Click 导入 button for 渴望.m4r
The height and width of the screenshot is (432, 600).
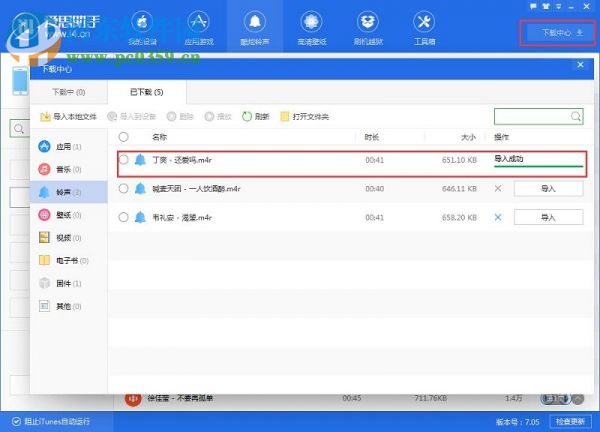pyautogui.click(x=548, y=217)
